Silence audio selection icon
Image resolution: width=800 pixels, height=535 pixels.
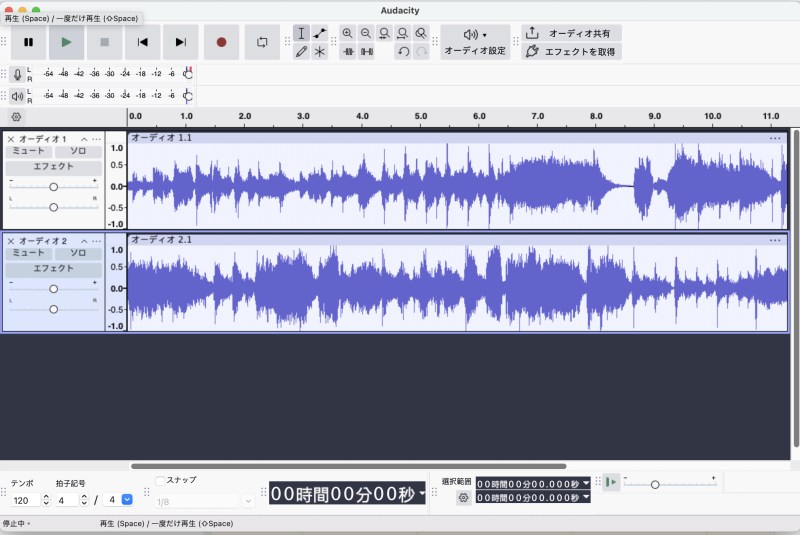367,52
